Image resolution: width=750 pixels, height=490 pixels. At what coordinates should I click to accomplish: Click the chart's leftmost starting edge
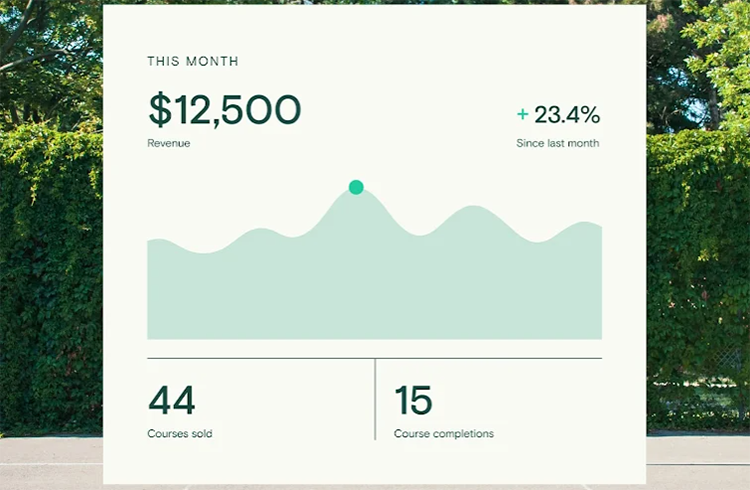tap(148, 289)
